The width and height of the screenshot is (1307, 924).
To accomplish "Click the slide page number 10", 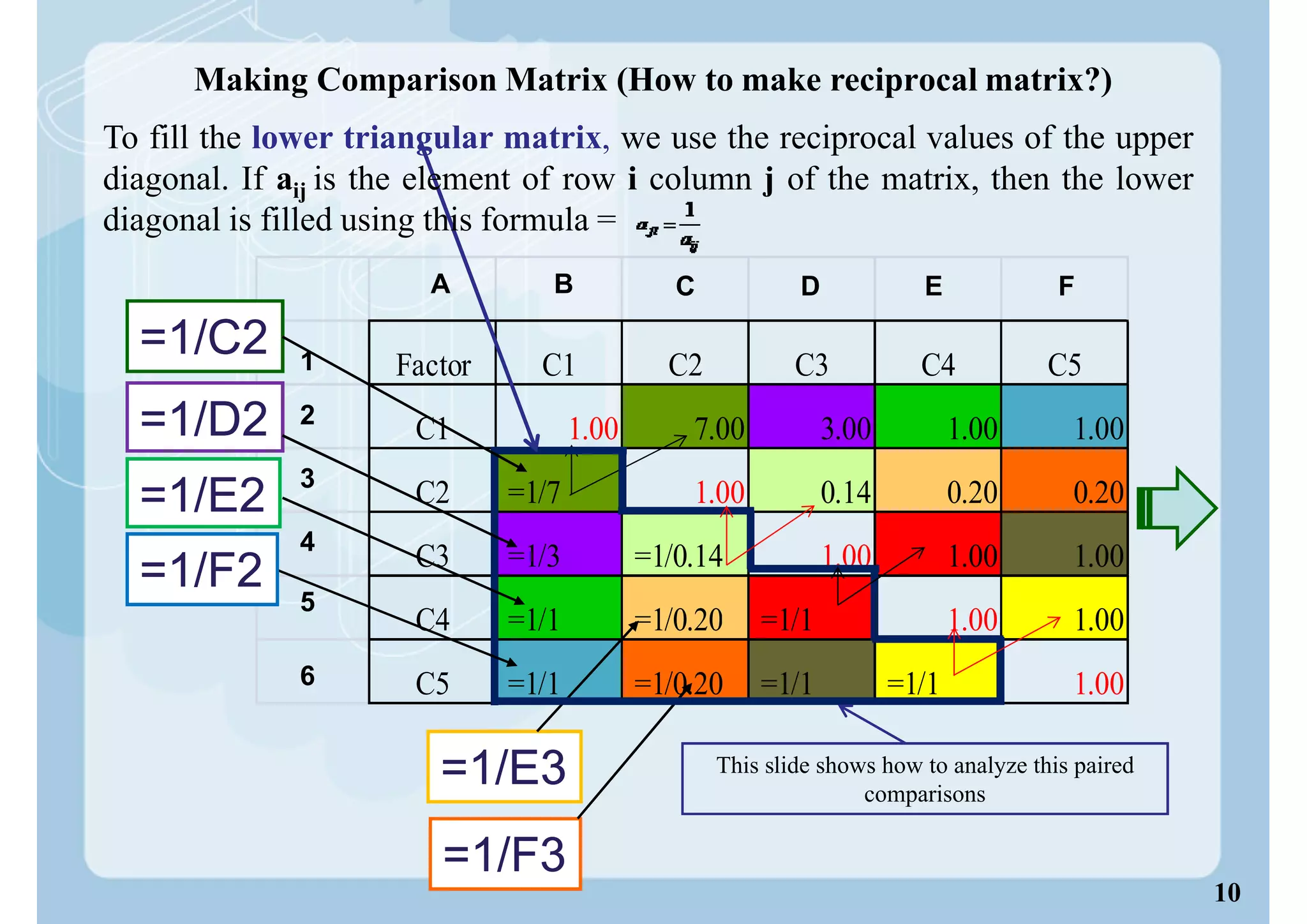I will (x=1227, y=892).
